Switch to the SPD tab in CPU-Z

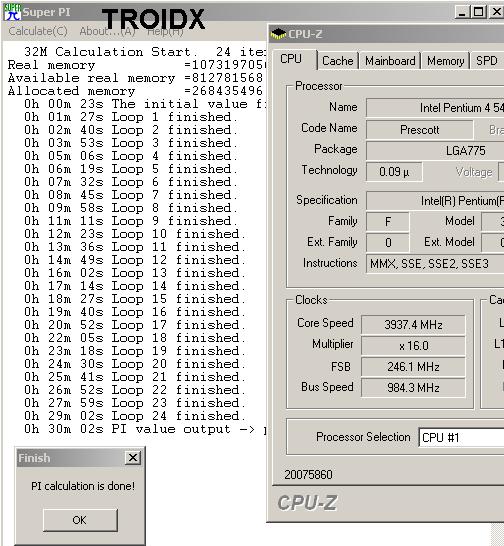[x=487, y=61]
